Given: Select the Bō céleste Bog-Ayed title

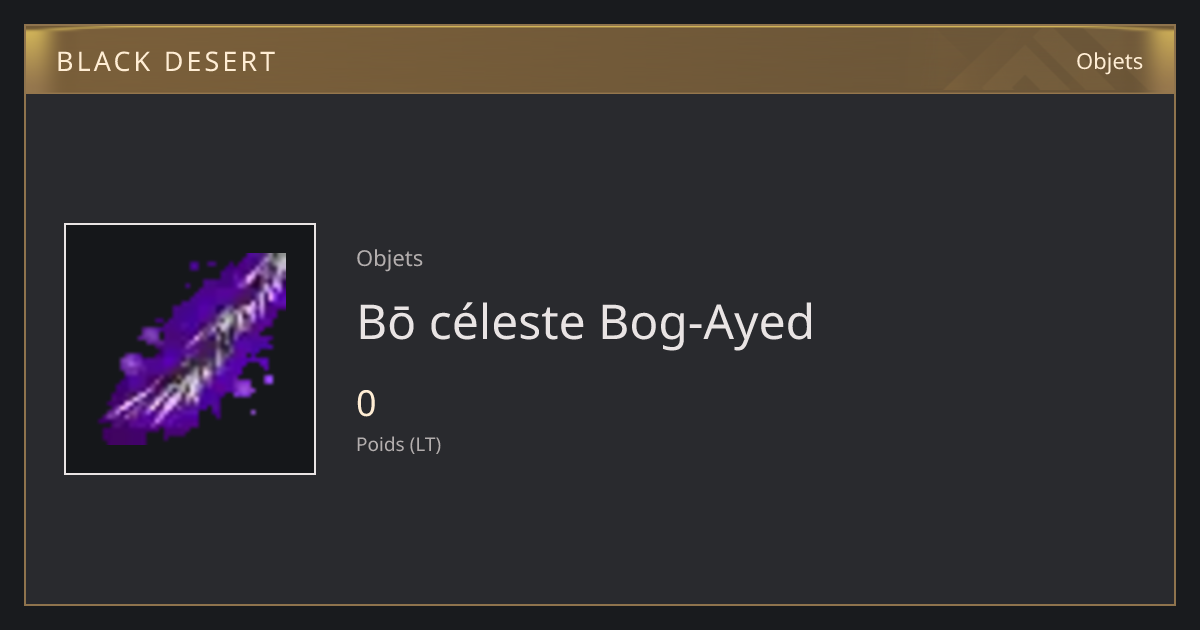Looking at the screenshot, I should click(x=585, y=322).
